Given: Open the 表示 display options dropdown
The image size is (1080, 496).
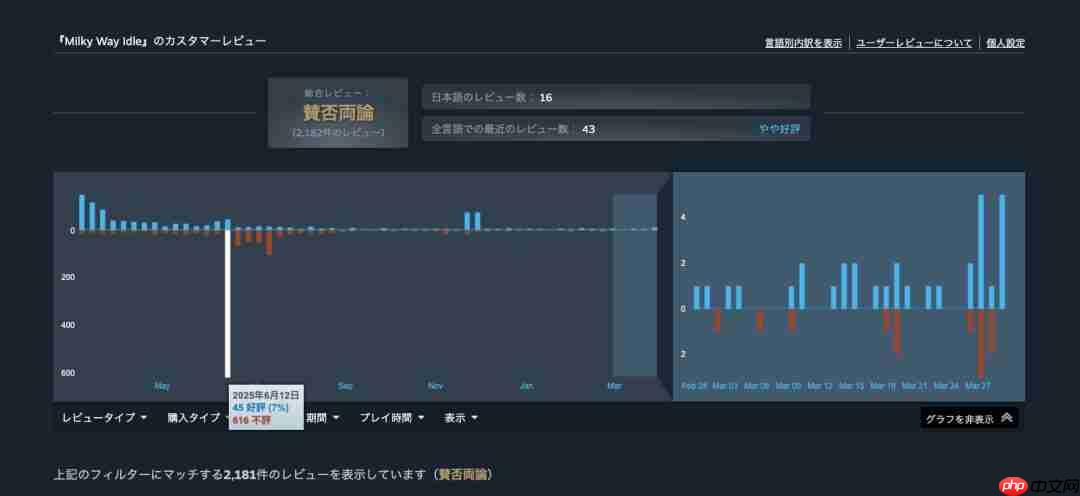Looking at the screenshot, I should [x=461, y=417].
